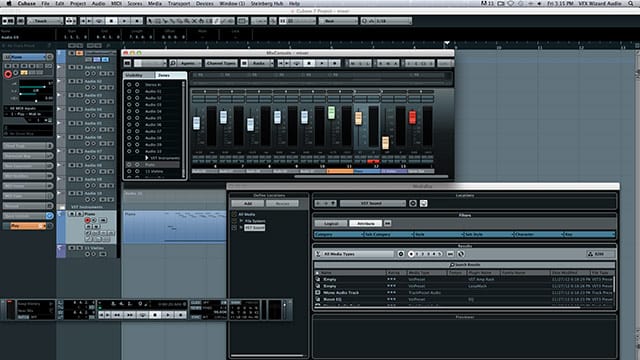
Task: Open the Category attribute filter dropdown
Action: [x=339, y=234]
